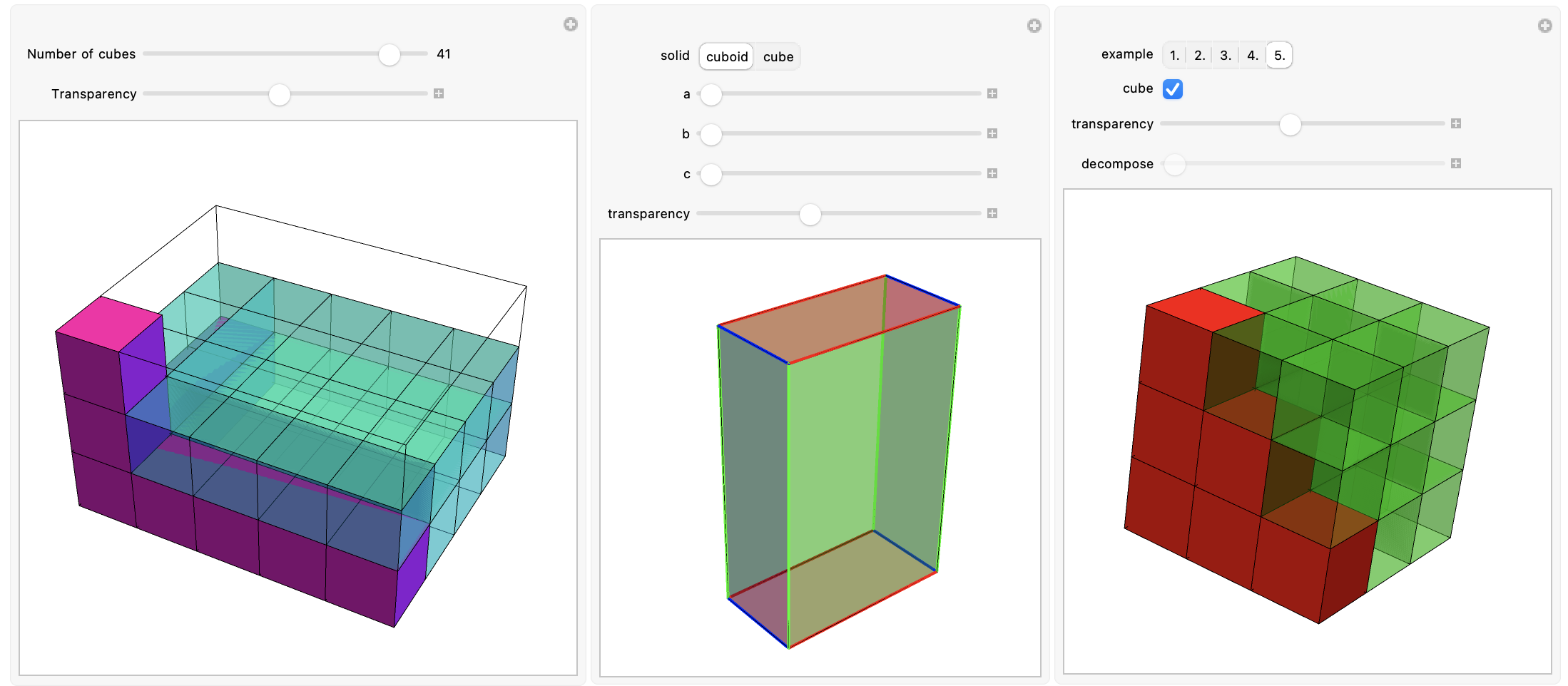The width and height of the screenshot is (1568, 686).
Task: Select example 2.
Action: point(1200,55)
